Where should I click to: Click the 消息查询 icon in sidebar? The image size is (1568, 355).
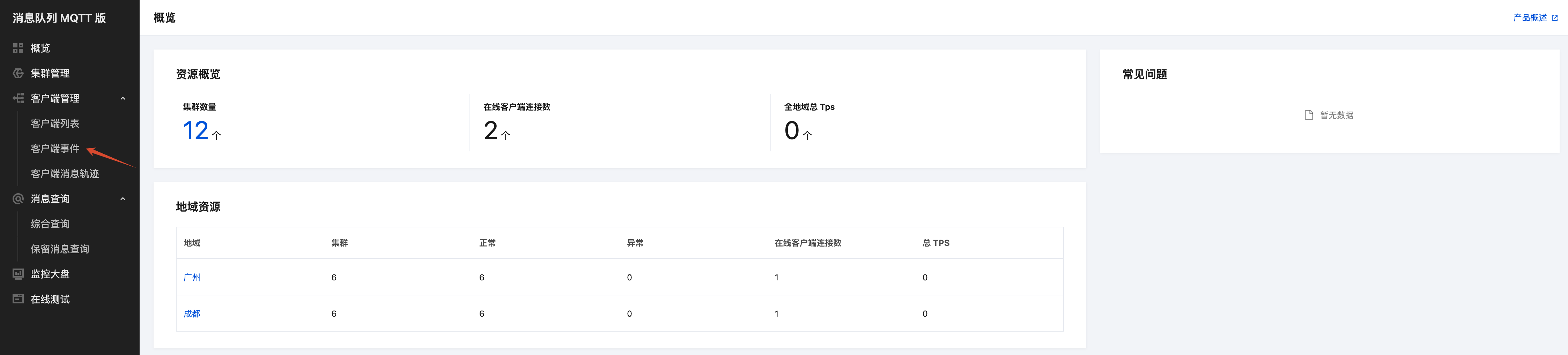tap(18, 199)
